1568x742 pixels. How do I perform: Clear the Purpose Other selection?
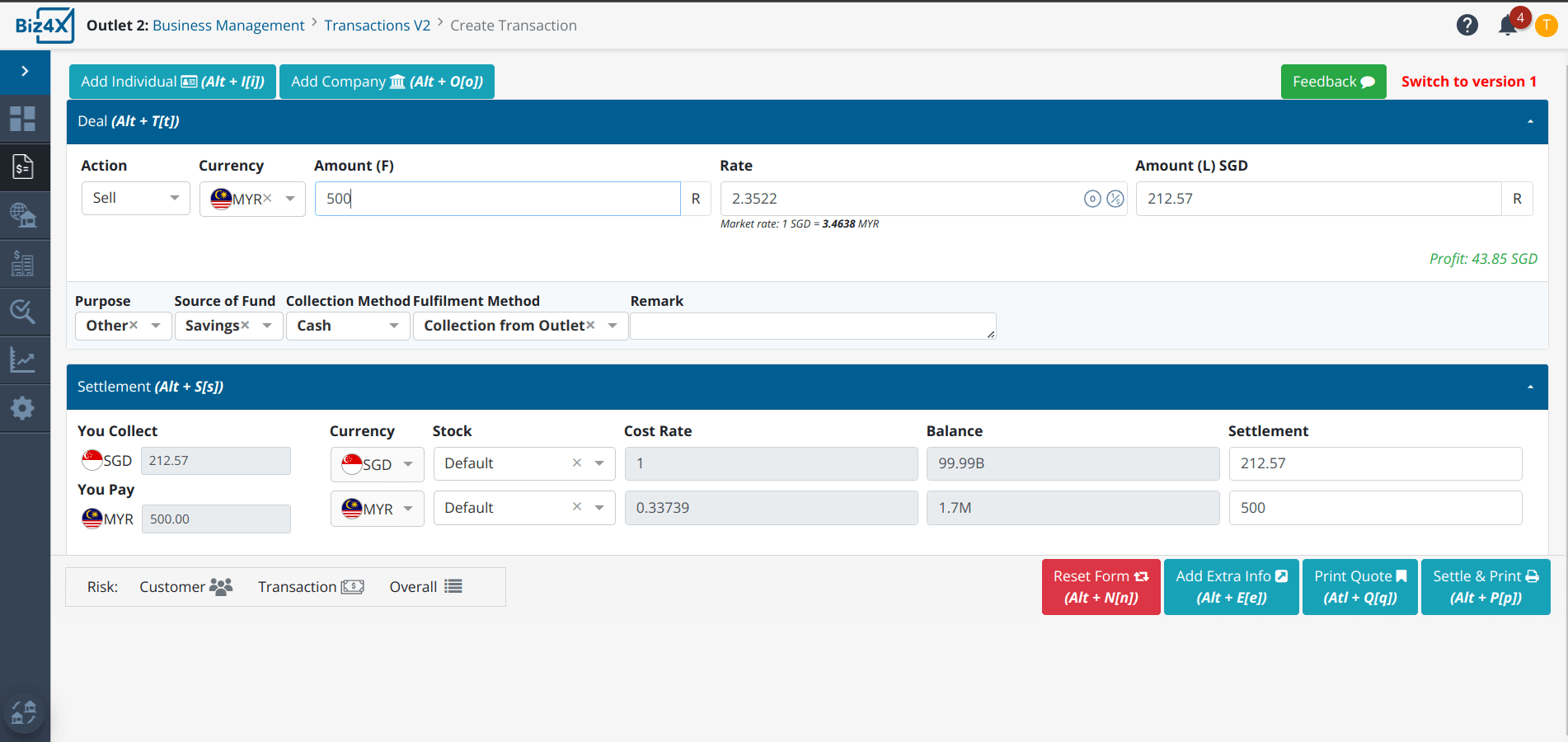[134, 326]
